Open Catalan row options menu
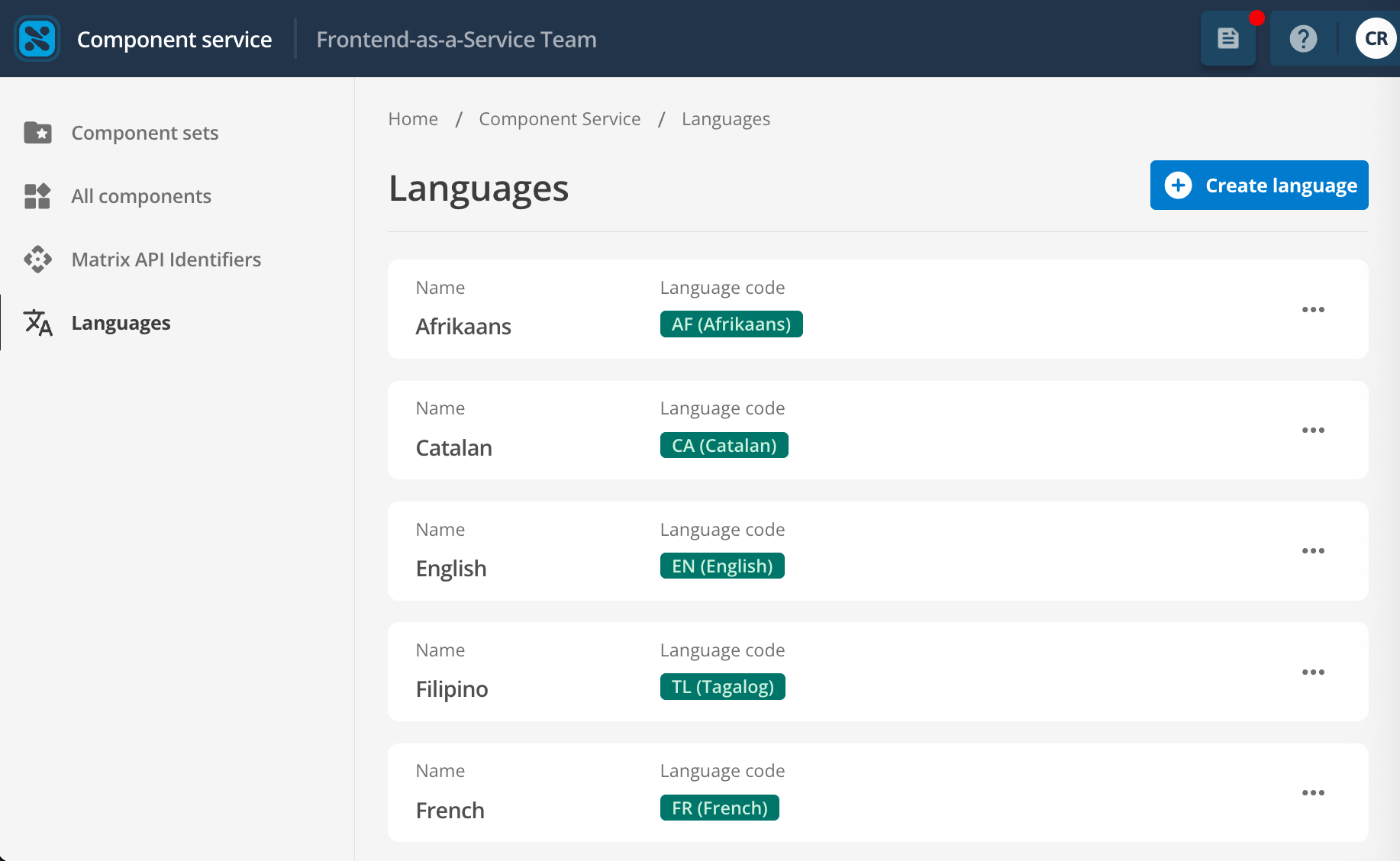 [1313, 430]
